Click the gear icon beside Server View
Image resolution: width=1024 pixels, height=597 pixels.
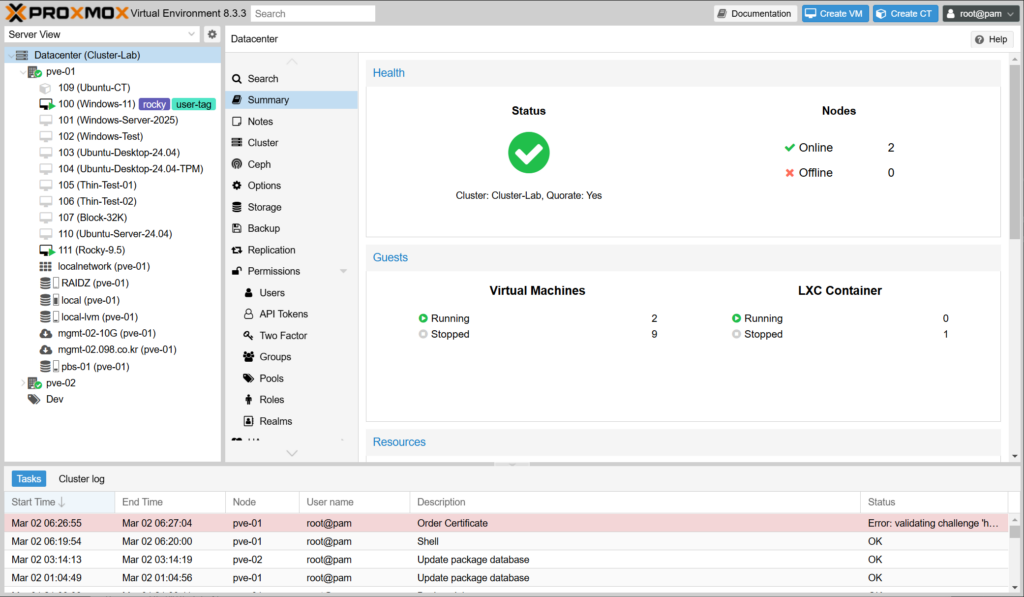(212, 34)
